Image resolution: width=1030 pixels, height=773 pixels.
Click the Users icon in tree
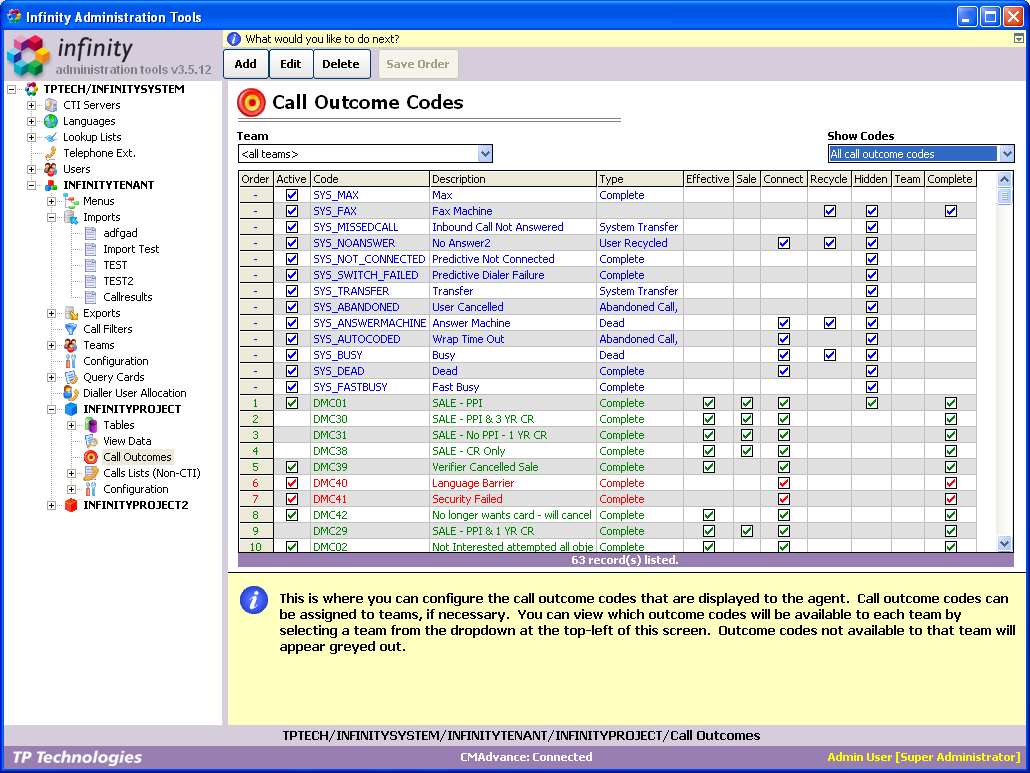(51, 169)
